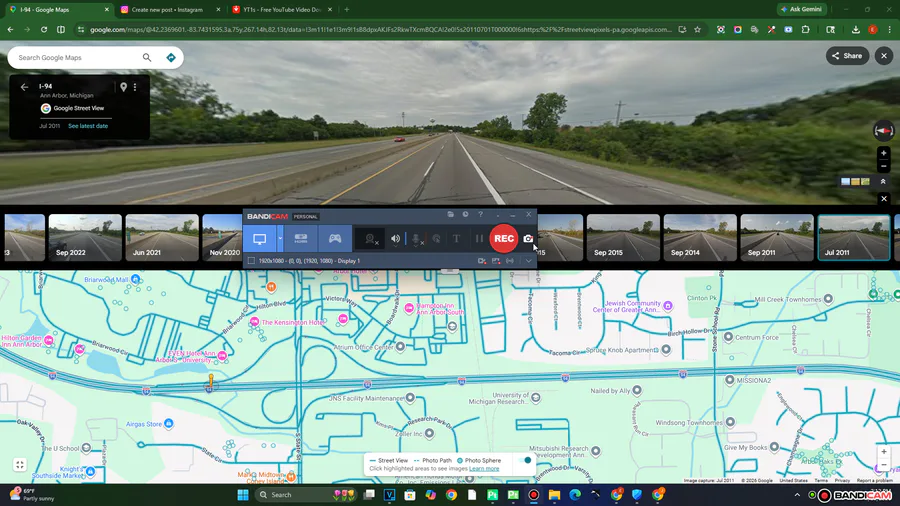Select Sep 2022 Street View thumbnail
Screen dimensions: 900x506
point(85,237)
